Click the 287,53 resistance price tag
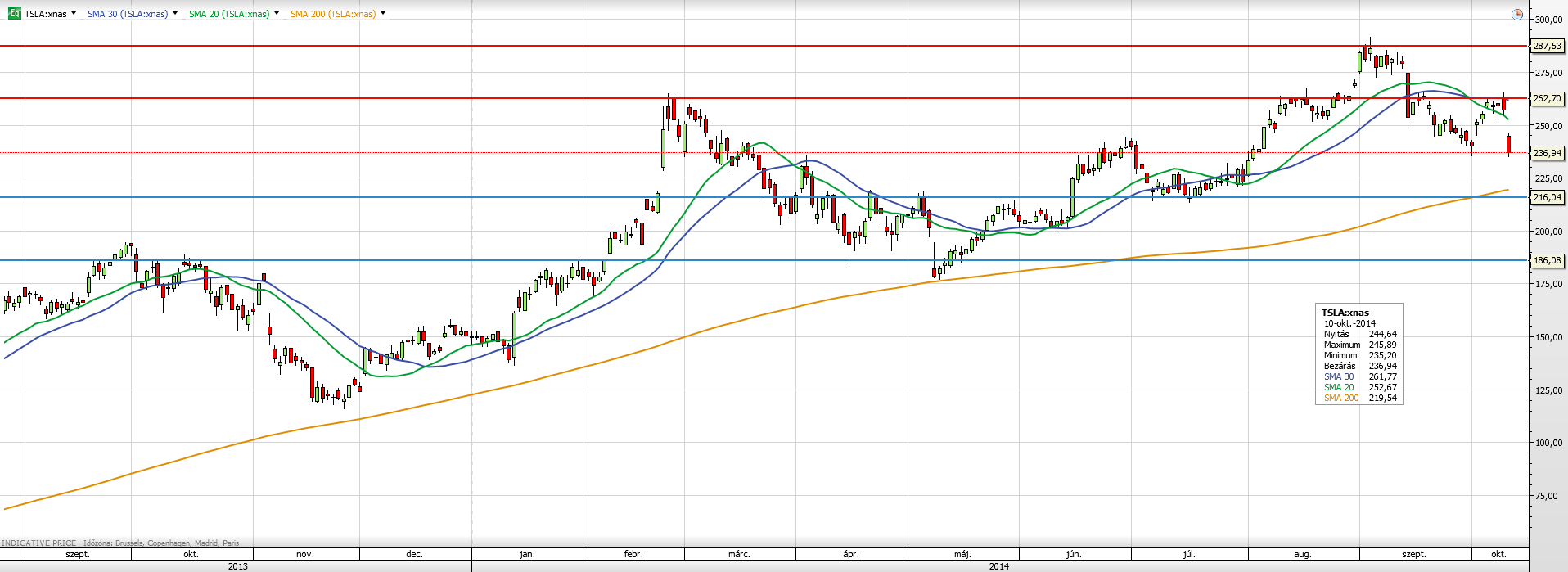The image size is (1568, 572). click(x=1547, y=46)
